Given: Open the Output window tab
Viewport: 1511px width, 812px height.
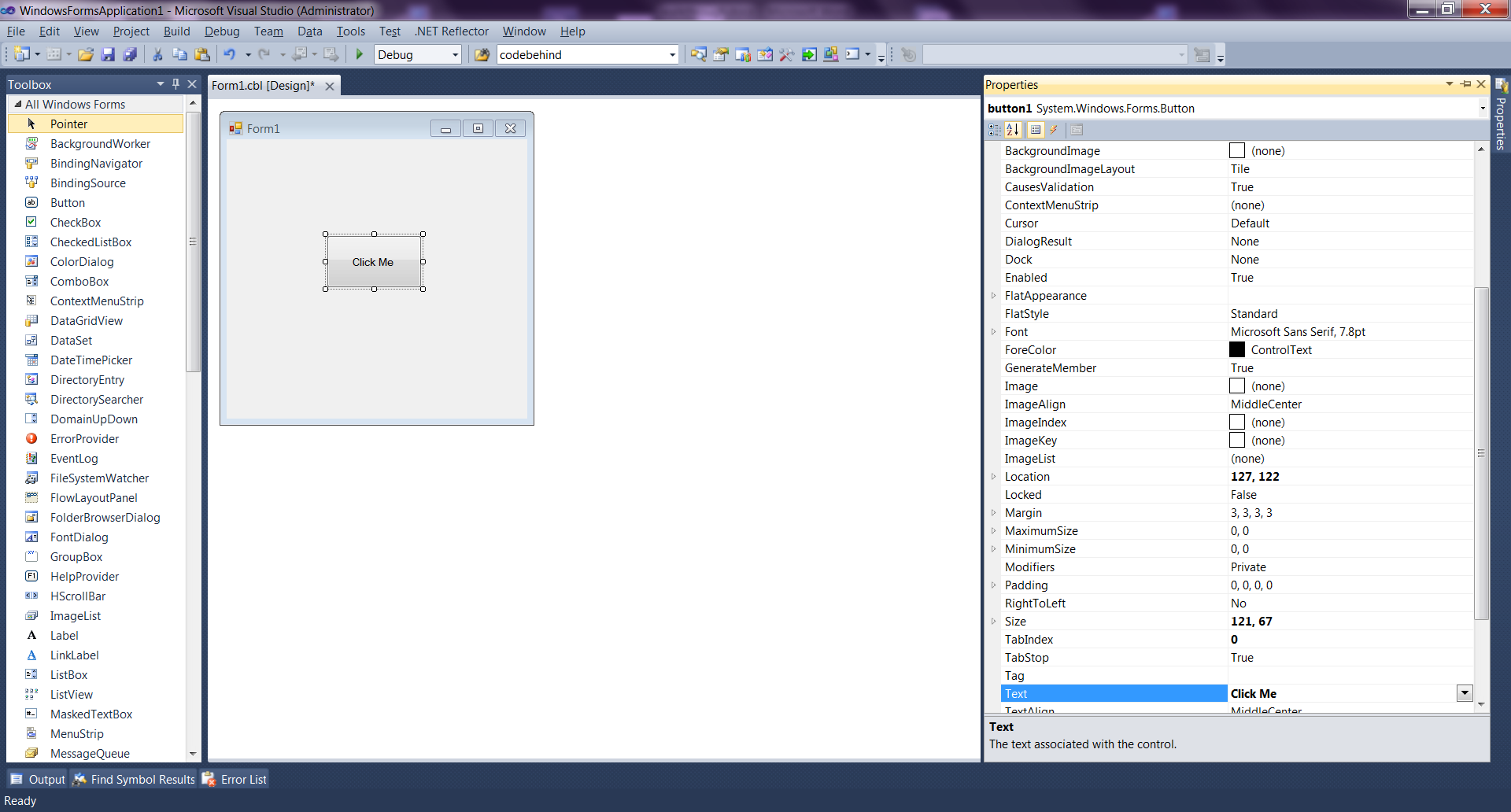Looking at the screenshot, I should coord(38,779).
